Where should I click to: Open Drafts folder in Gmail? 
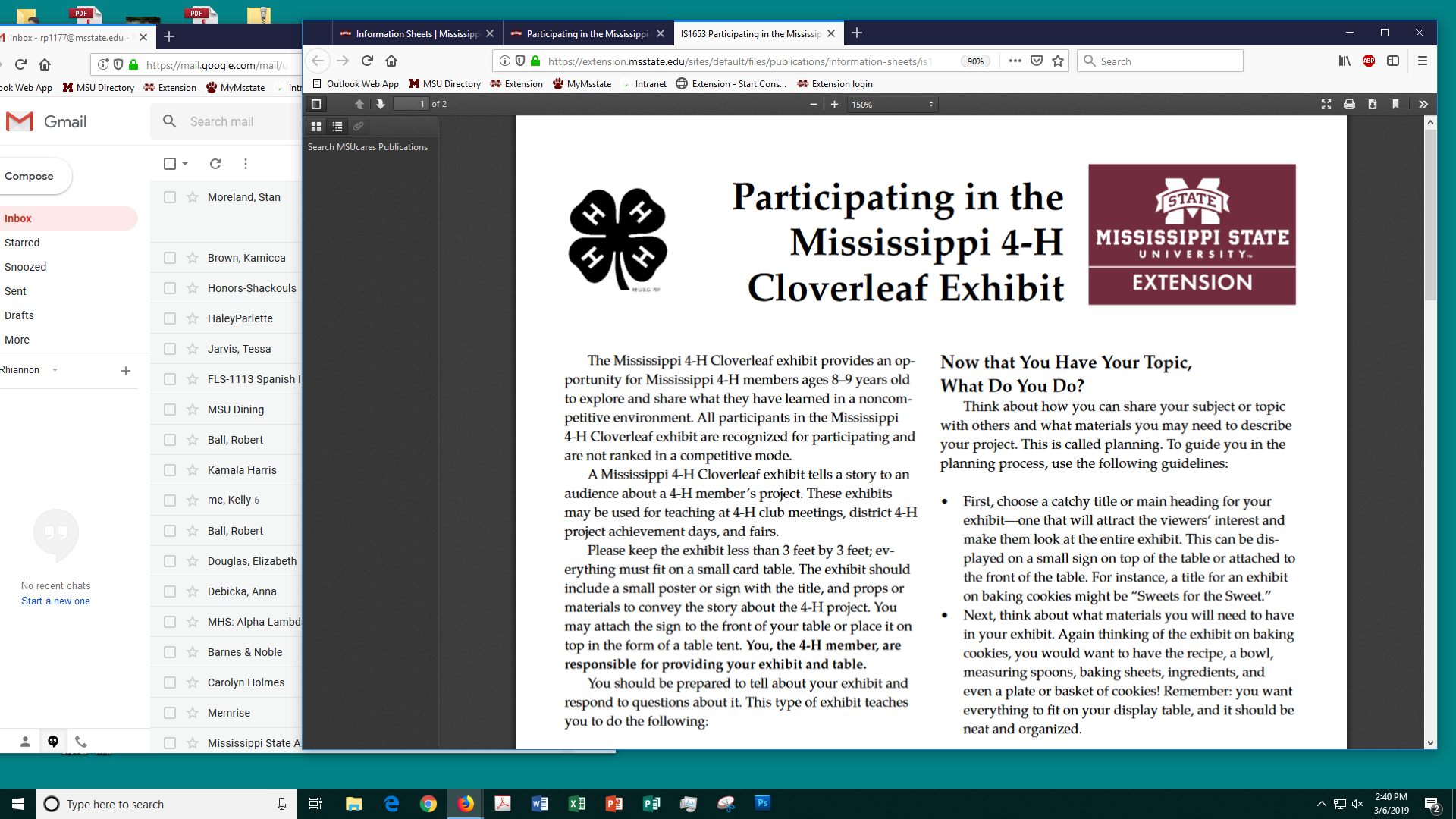point(19,315)
